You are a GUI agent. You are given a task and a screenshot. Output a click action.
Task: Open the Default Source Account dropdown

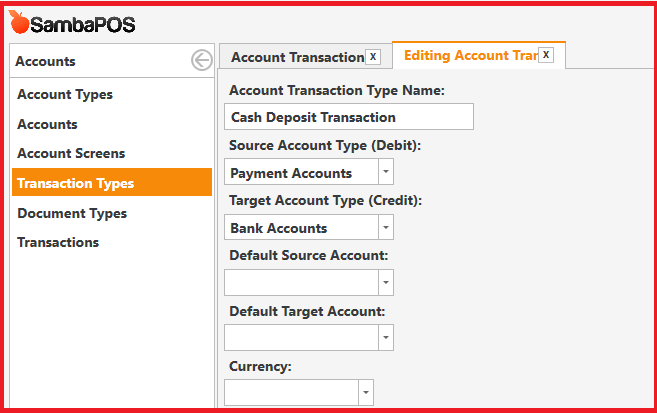[309, 282]
